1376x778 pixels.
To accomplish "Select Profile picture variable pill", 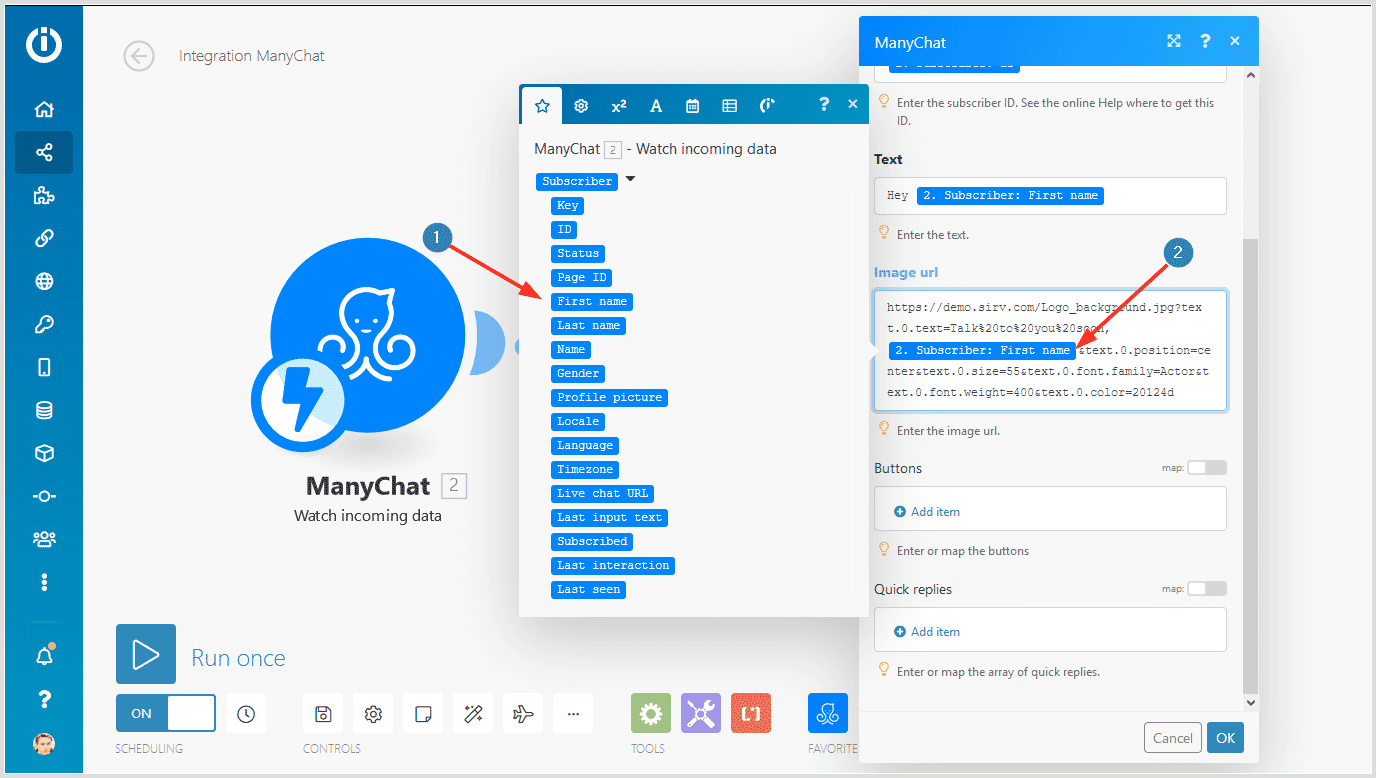I will pyautogui.click(x=610, y=397).
